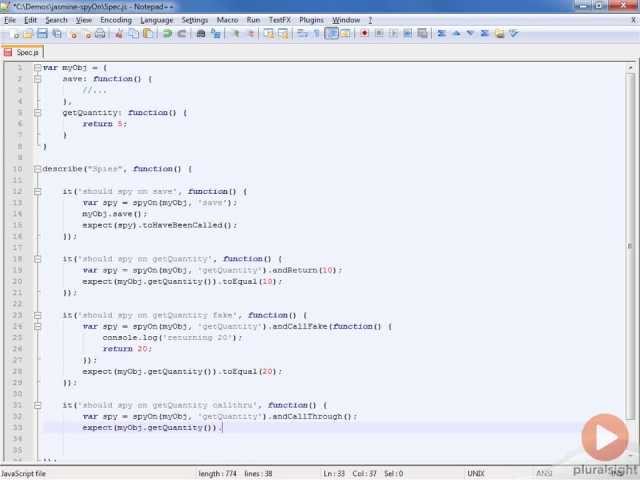Collapse the 'save: function()' fold marker
The width and height of the screenshot is (640, 480).
pos(38,79)
